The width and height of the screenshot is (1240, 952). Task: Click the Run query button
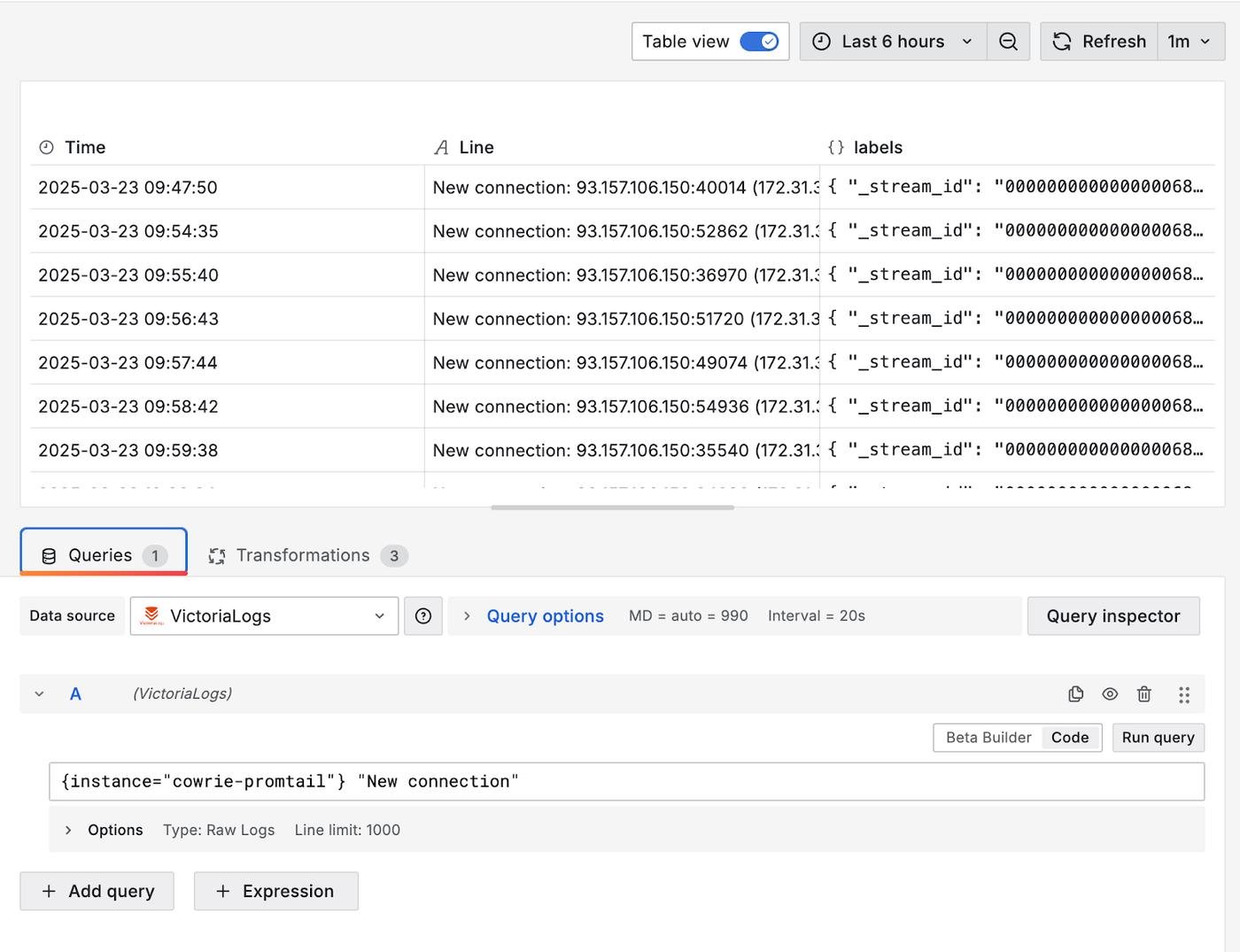tap(1158, 738)
